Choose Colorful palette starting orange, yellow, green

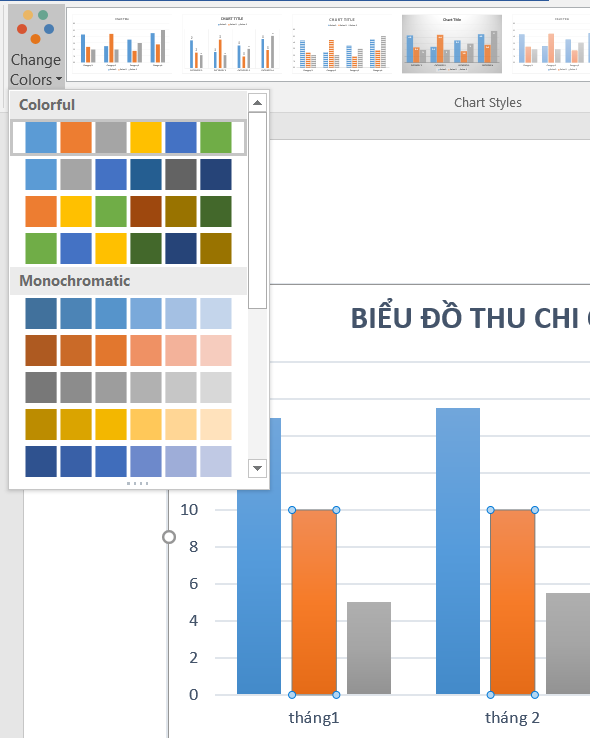tap(128, 211)
